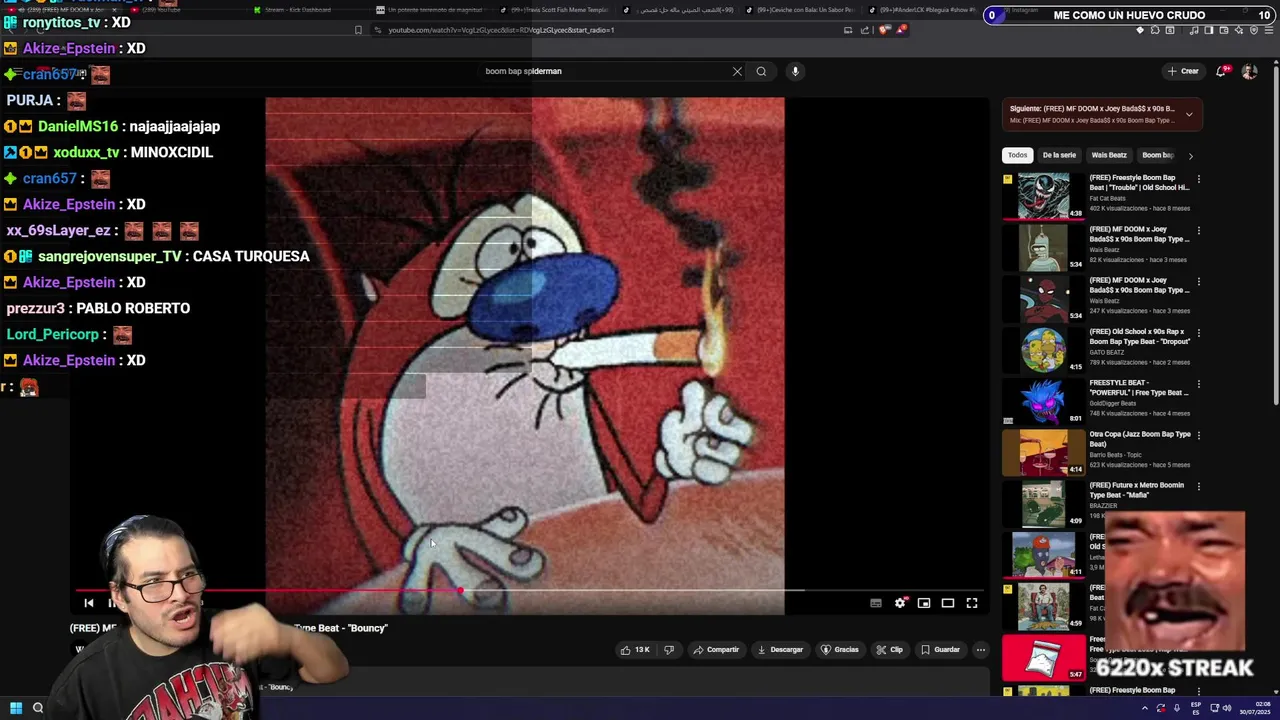Open taskbar volume control
The height and width of the screenshot is (720, 1280).
[1227, 708]
